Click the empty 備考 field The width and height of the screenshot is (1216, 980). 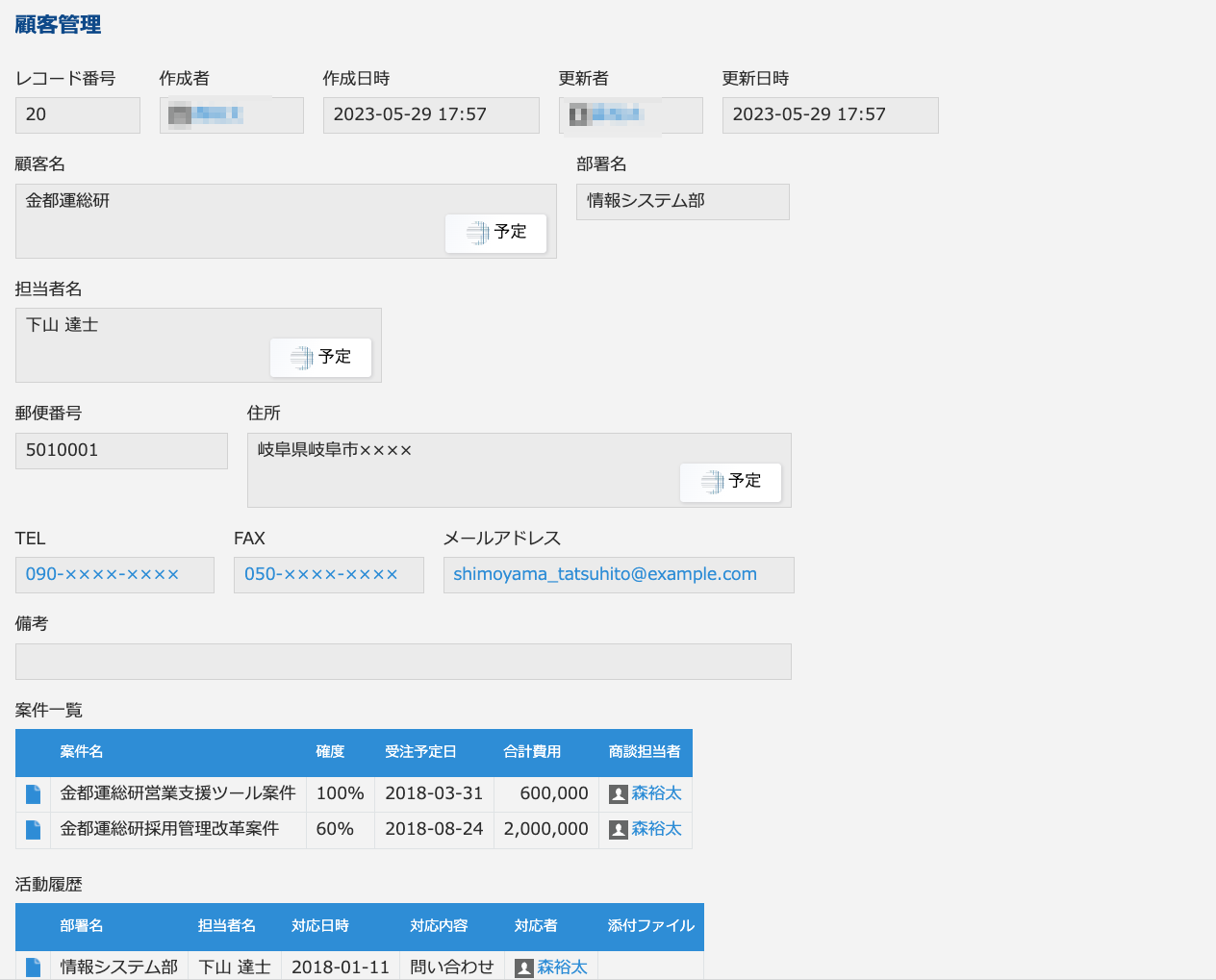click(403, 662)
